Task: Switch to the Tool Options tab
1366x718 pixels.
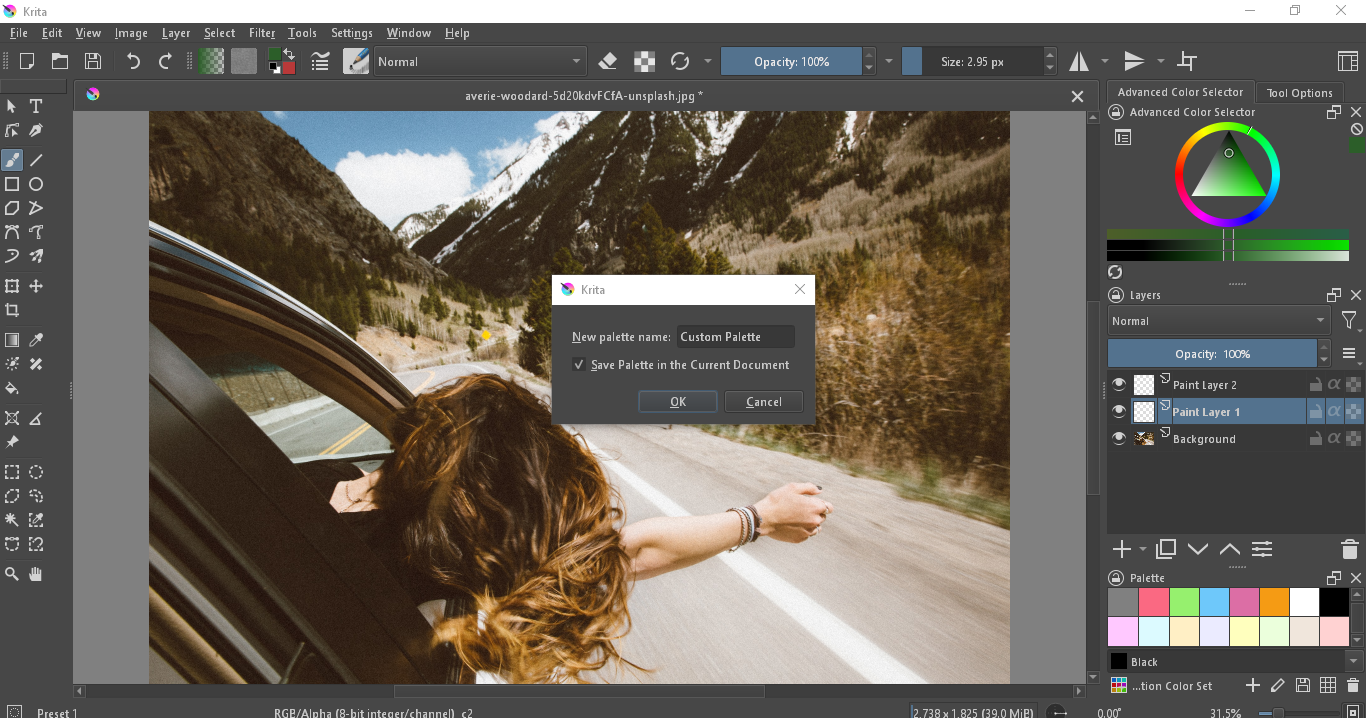Action: 1299,93
